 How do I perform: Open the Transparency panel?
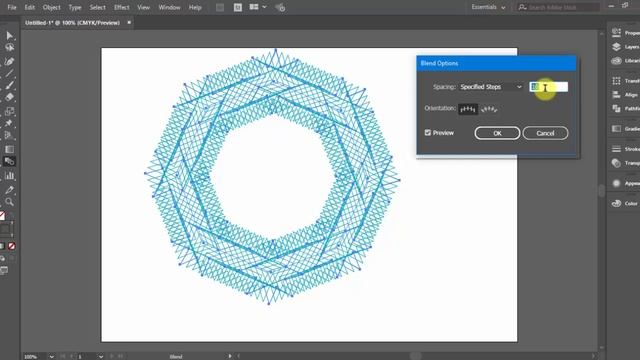click(625, 163)
